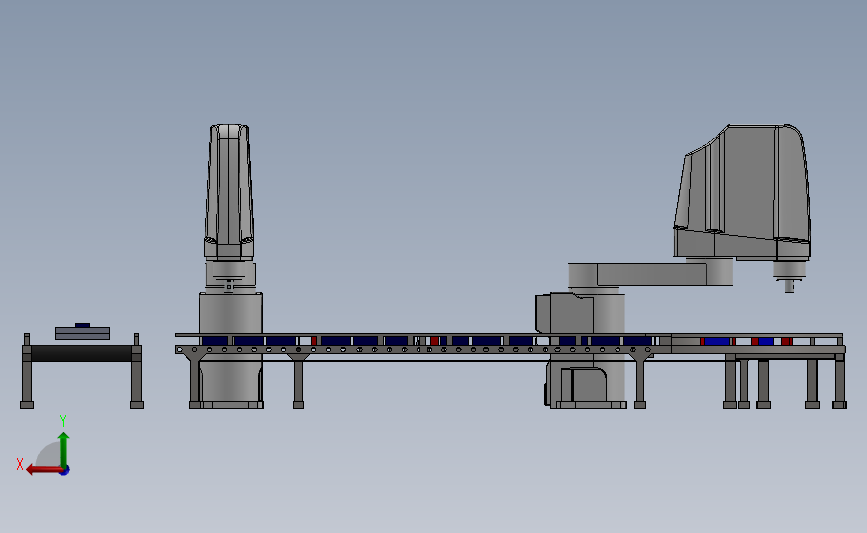Click the red X axis arrow of the triad
Image resolution: width=867 pixels, height=533 pixels.
pos(43,470)
